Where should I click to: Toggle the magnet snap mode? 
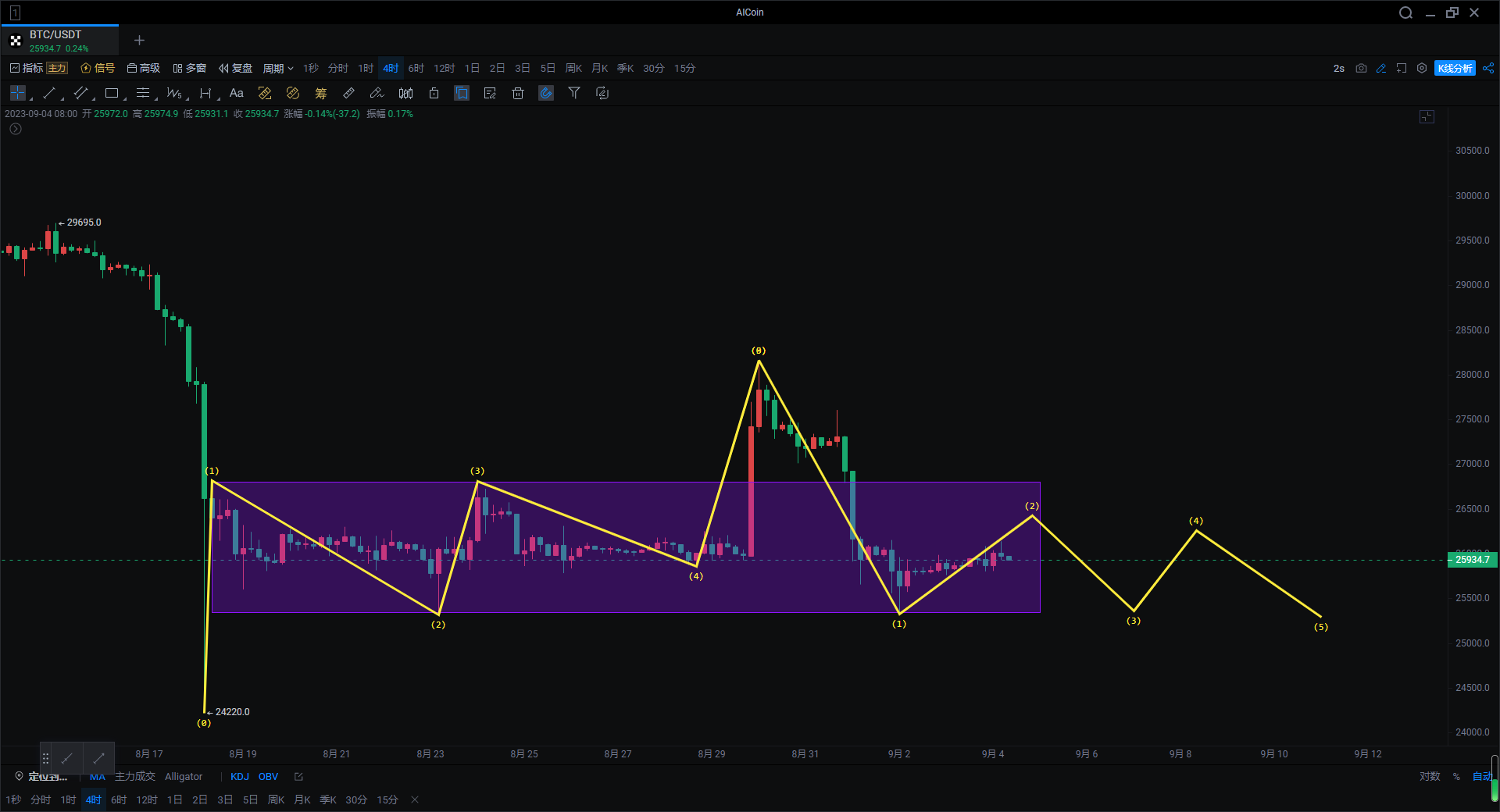click(546, 93)
